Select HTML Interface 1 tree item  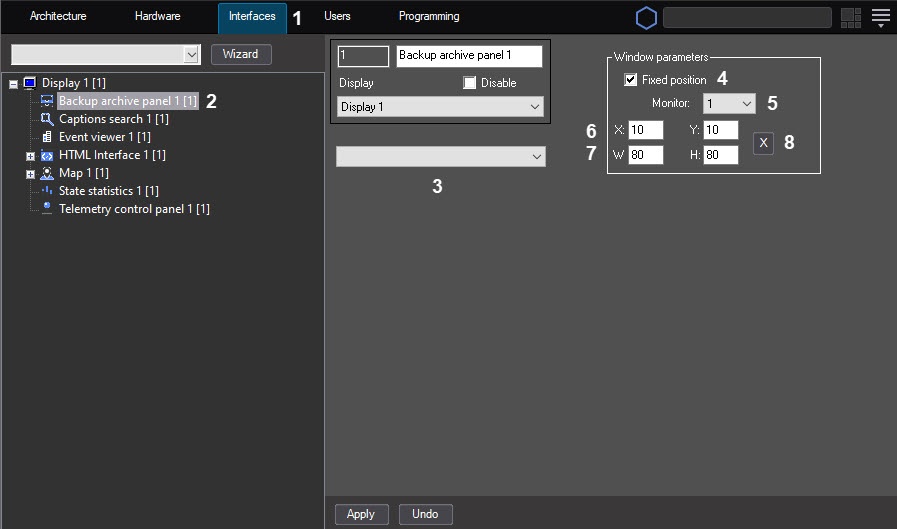point(112,155)
